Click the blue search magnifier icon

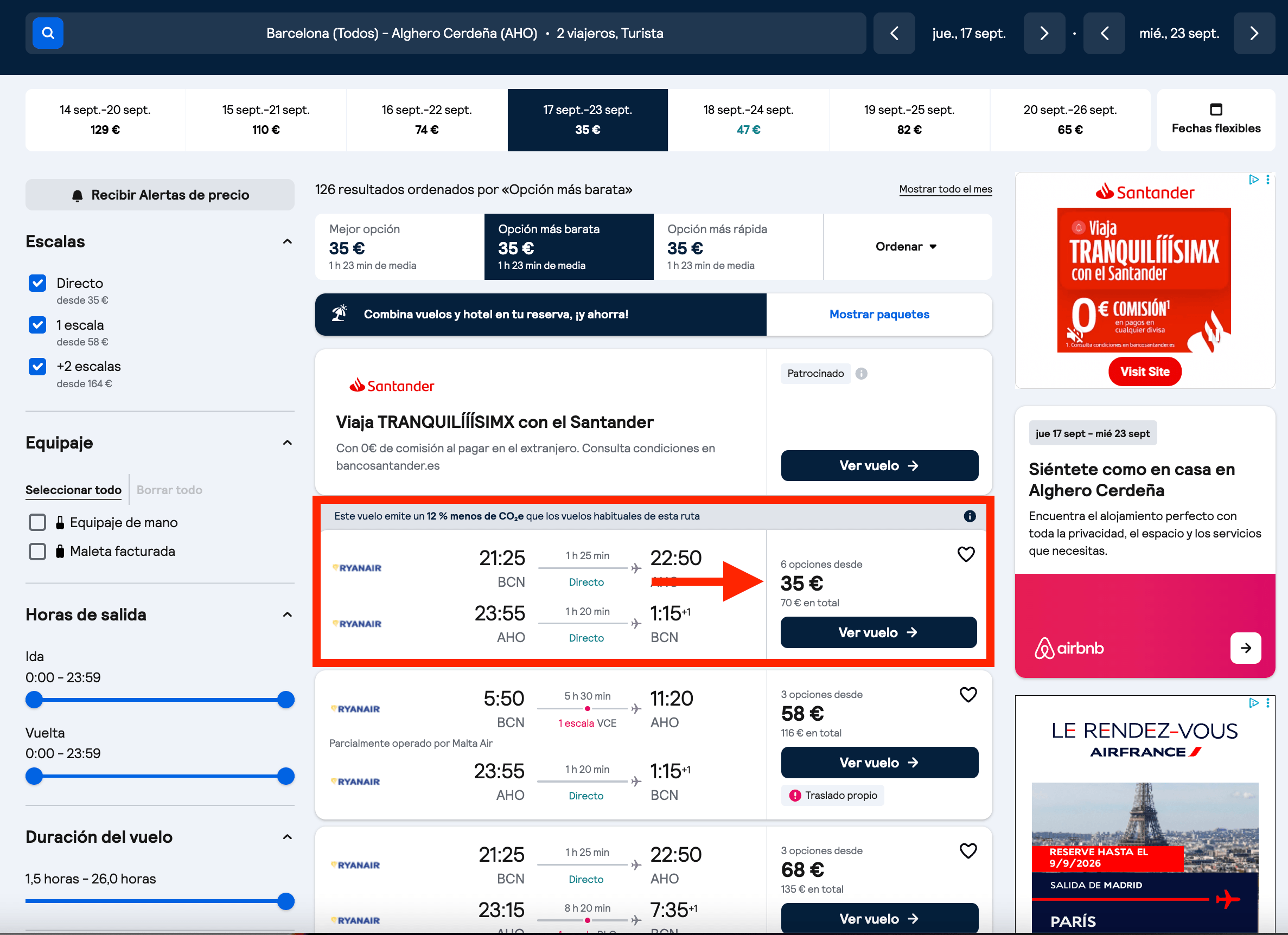48,33
